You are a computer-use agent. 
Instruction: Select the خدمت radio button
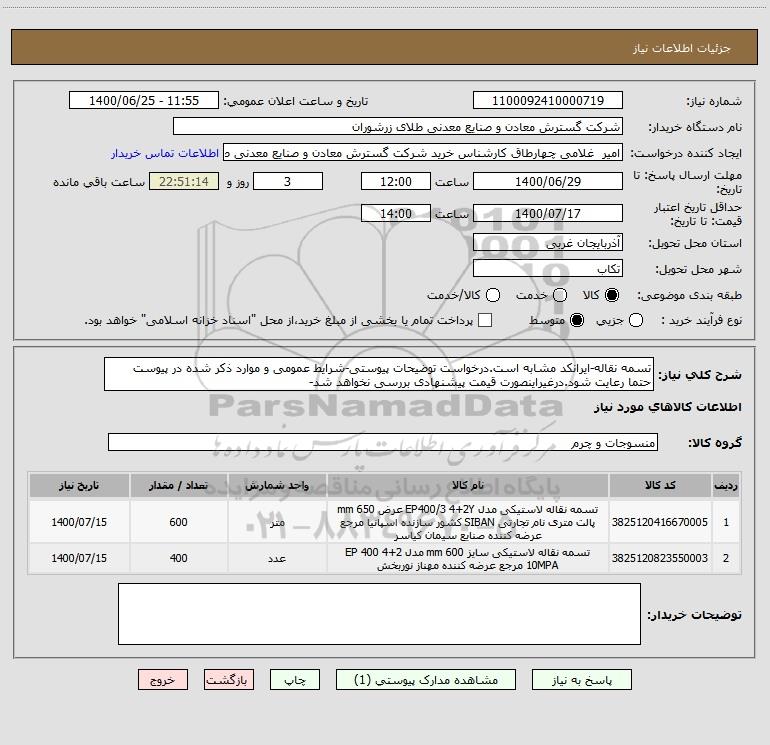pos(560,295)
